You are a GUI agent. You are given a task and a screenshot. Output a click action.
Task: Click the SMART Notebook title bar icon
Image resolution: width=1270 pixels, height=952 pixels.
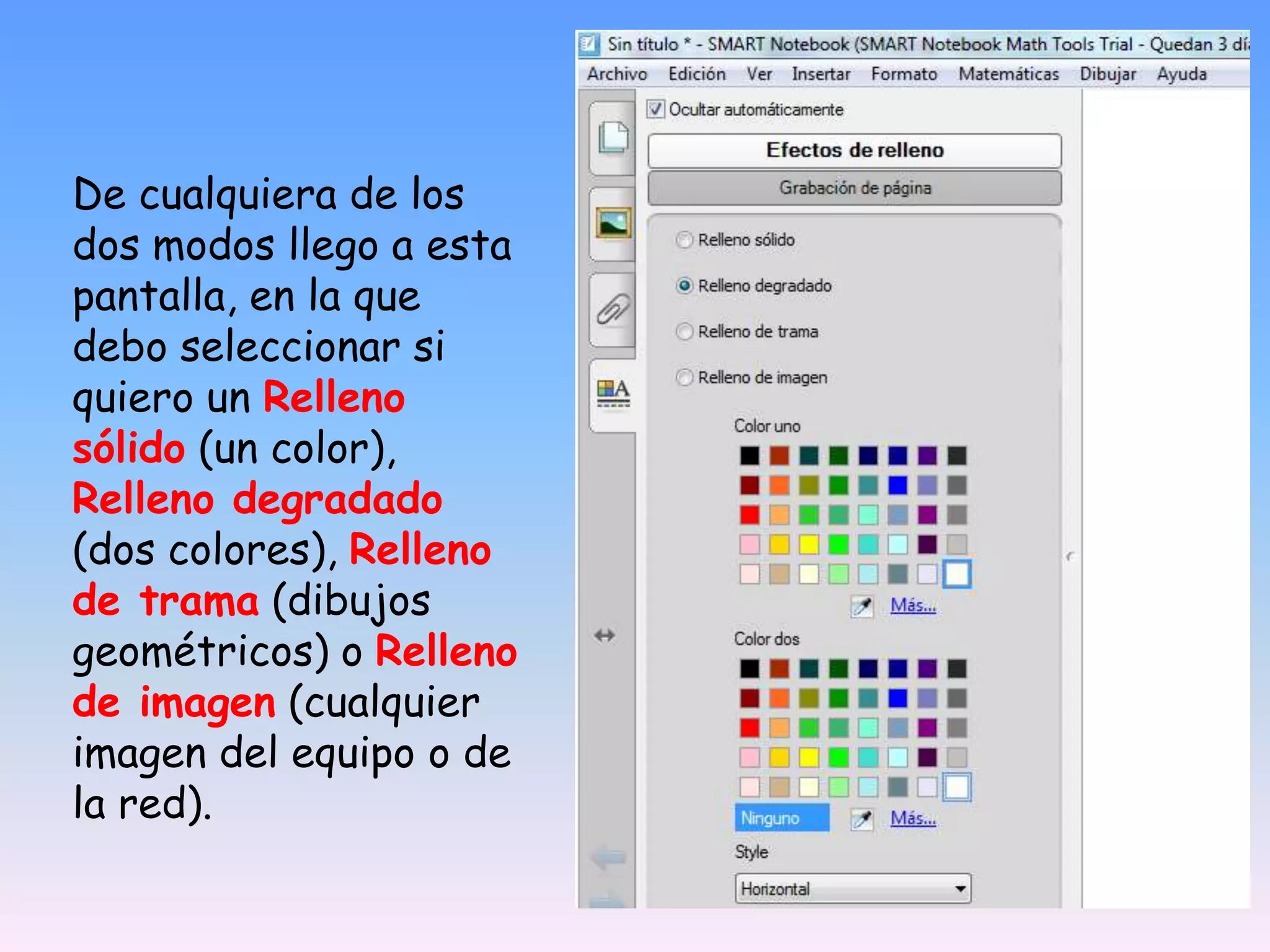[x=588, y=44]
